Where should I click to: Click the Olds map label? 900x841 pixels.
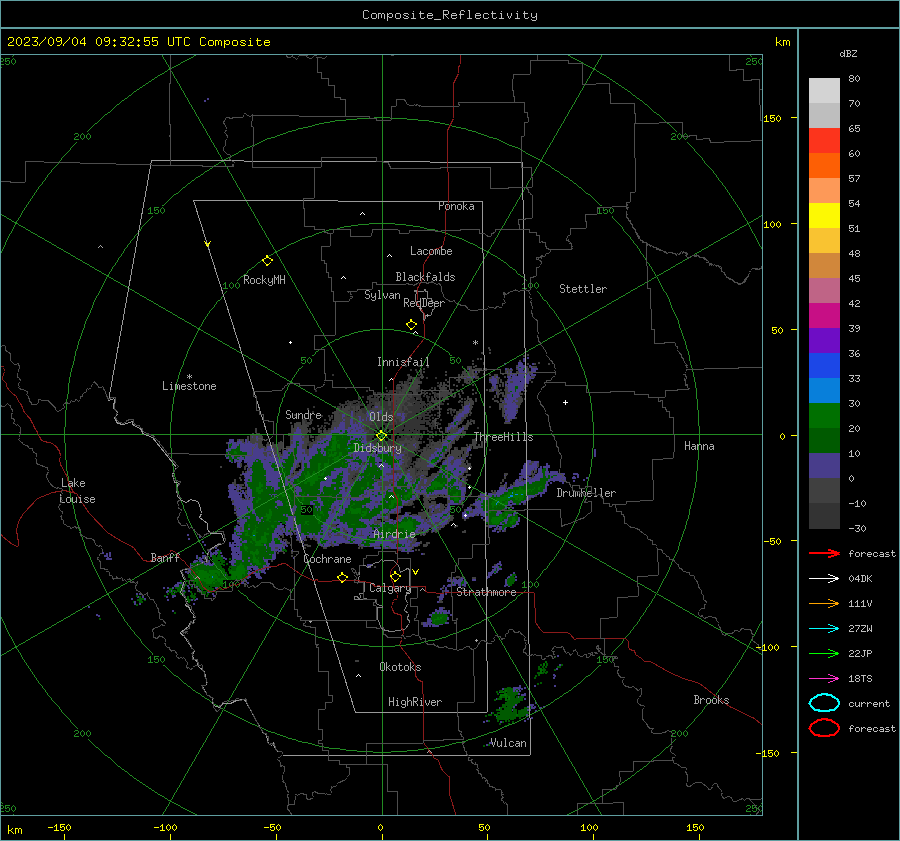381,417
